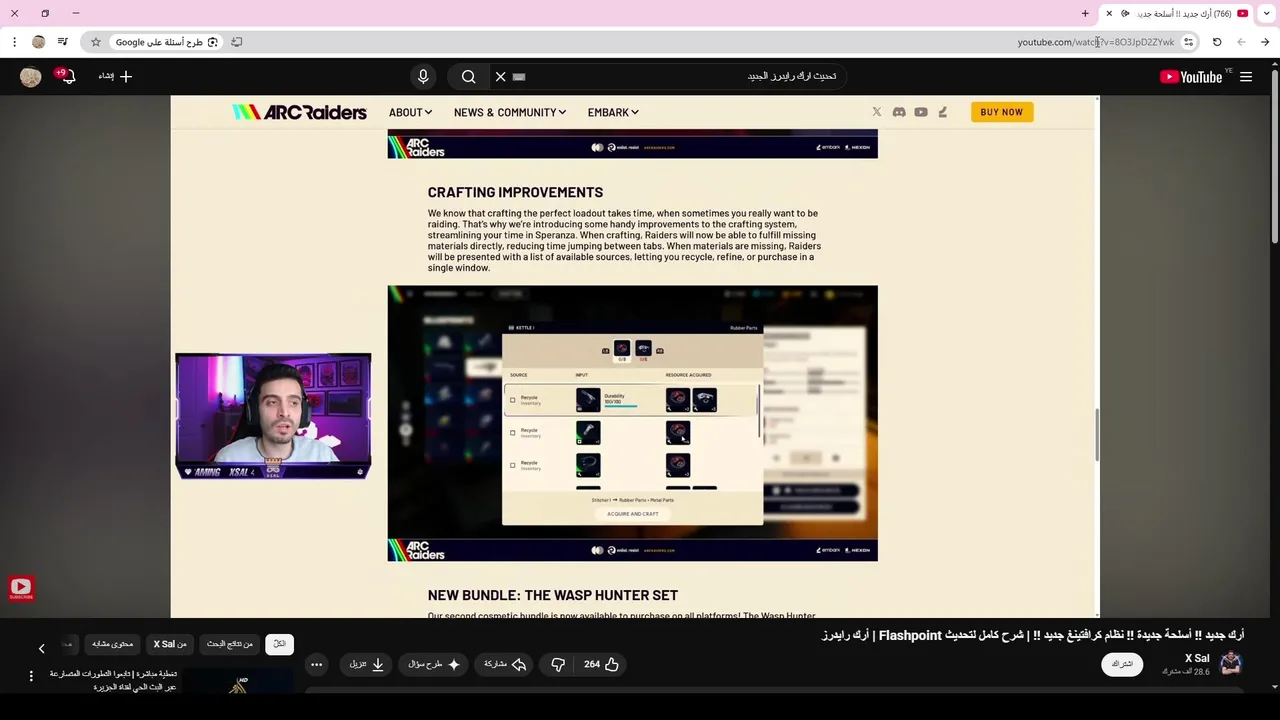Open the YouTube hamburger guide menu
The height and width of the screenshot is (720, 1280).
click(x=1246, y=77)
